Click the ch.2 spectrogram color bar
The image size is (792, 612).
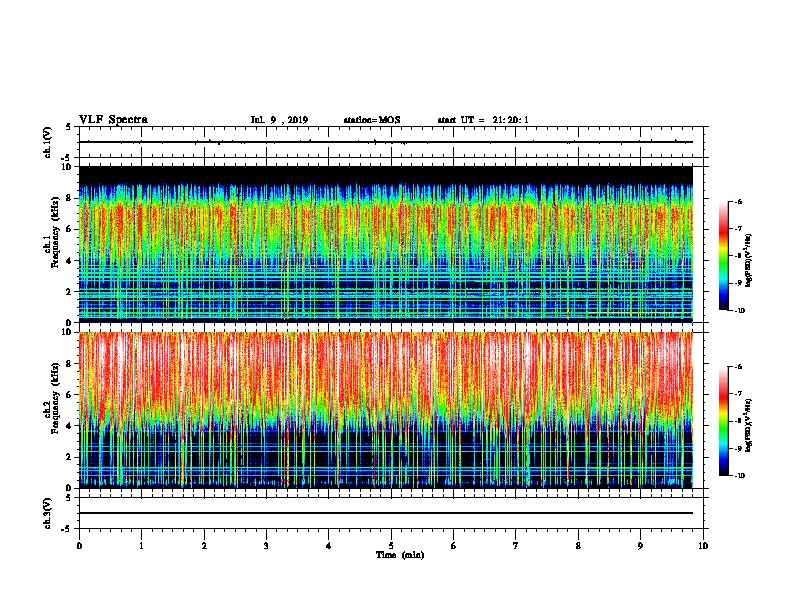(724, 421)
